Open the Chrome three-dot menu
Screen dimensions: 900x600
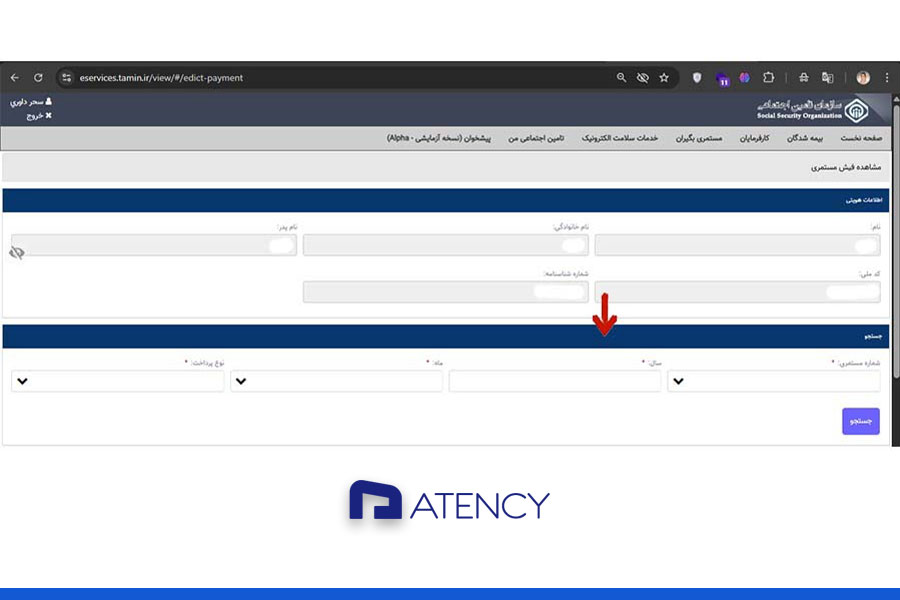(886, 77)
